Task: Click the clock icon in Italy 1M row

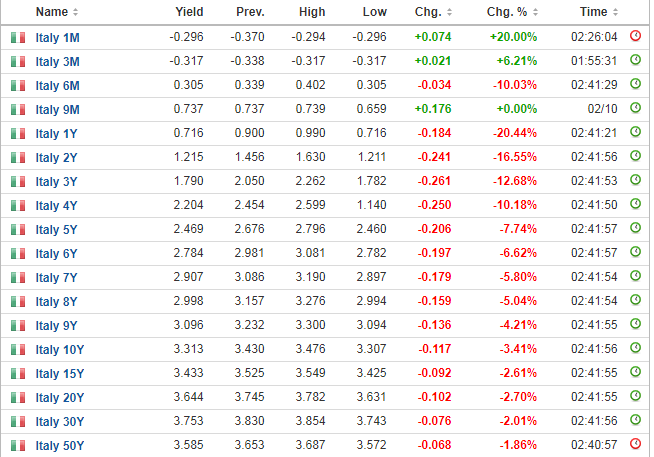Action: click(x=635, y=36)
